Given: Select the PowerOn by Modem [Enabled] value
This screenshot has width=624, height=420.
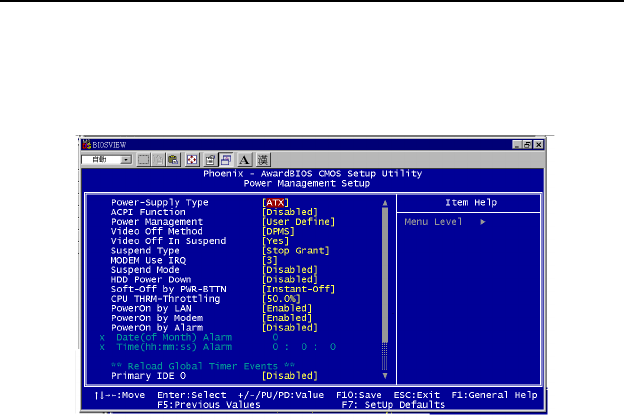Looking at the screenshot, I should tap(287, 318).
